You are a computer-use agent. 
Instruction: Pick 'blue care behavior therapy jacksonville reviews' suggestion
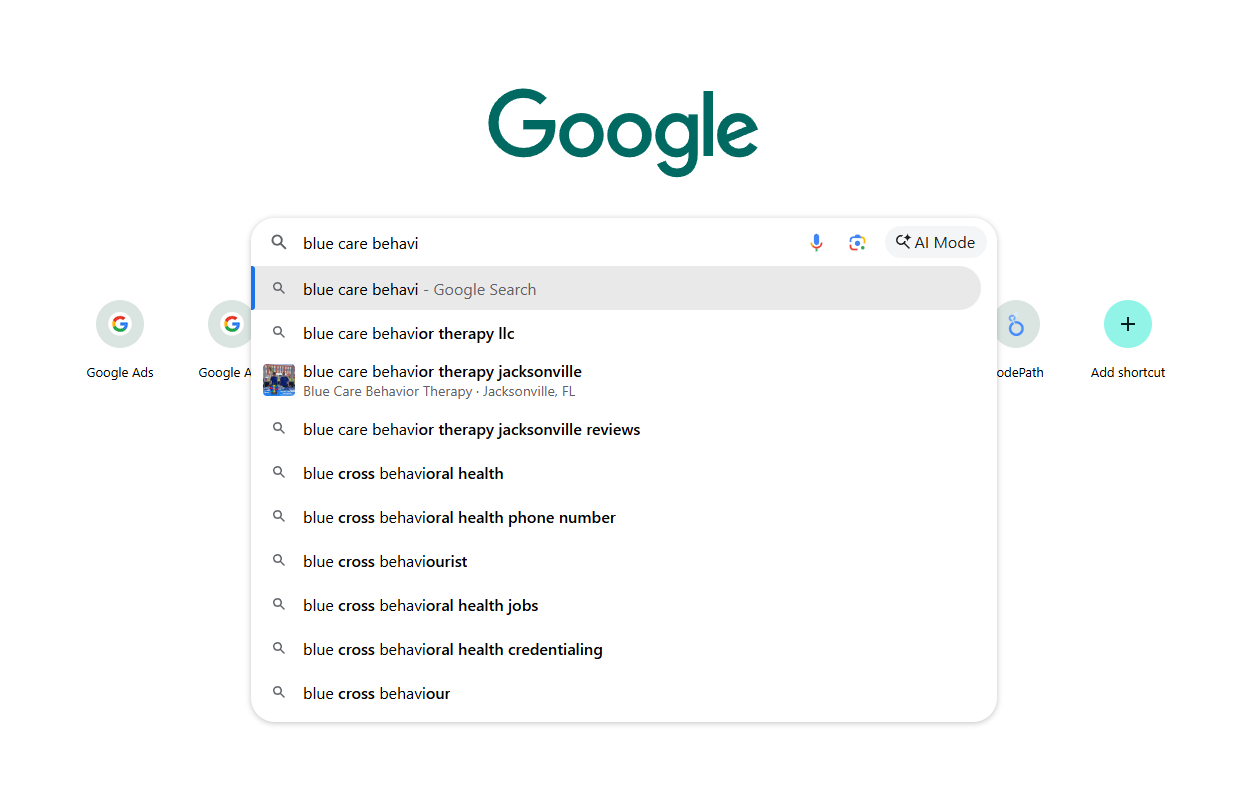coord(616,428)
